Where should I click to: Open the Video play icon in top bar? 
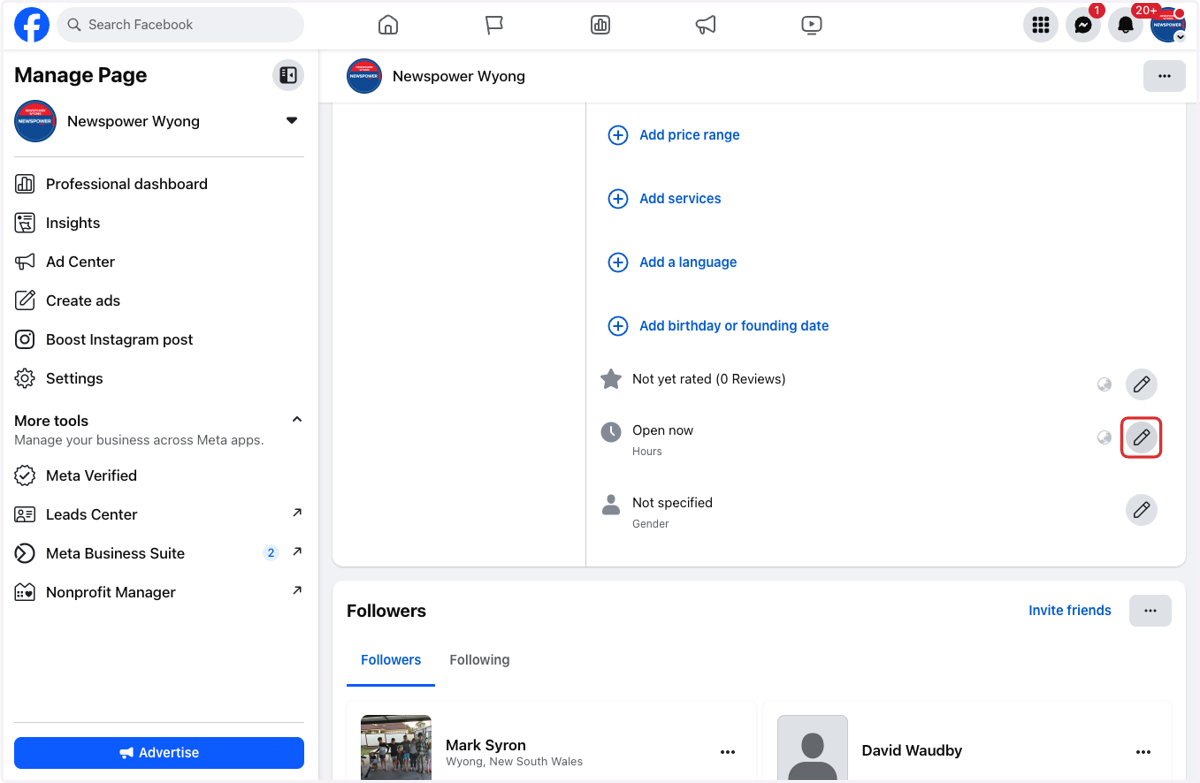pyautogui.click(x=812, y=25)
